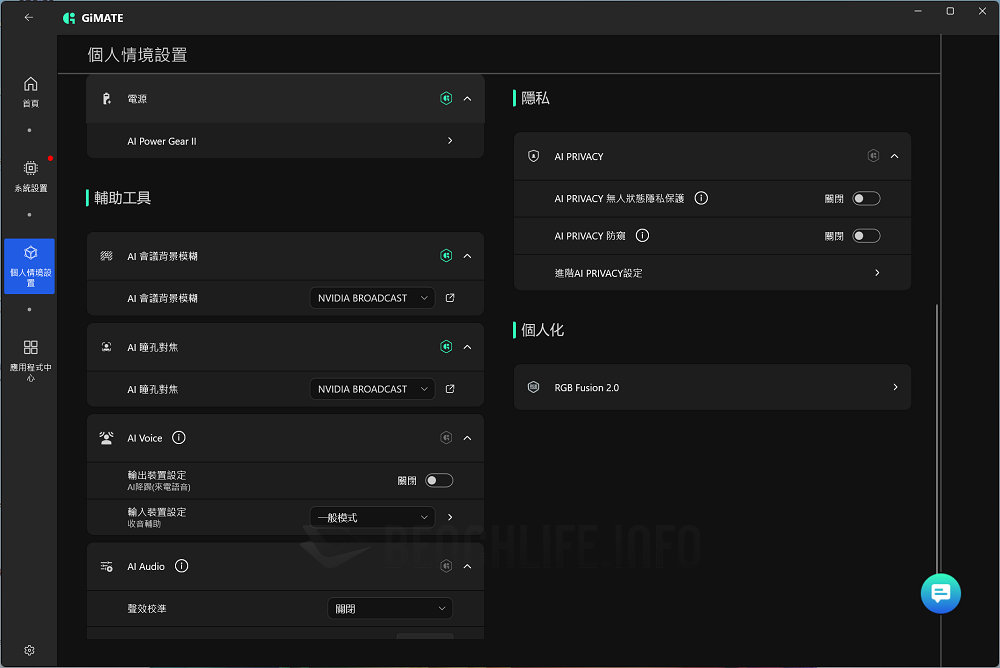The width and height of the screenshot is (1000, 668).
Task: Enable AI PRIVACY 無人狀態隱私保護 switch
Action: (x=866, y=199)
